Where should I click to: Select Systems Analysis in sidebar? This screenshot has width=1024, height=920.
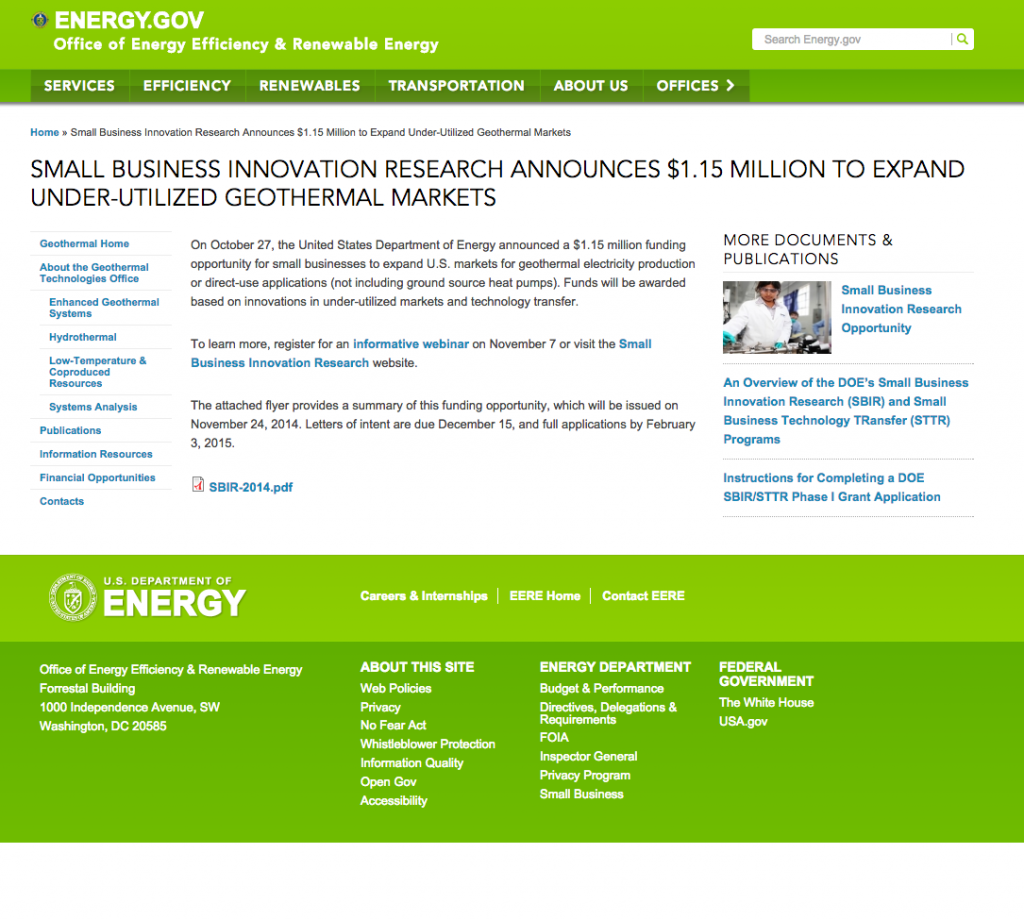(93, 407)
